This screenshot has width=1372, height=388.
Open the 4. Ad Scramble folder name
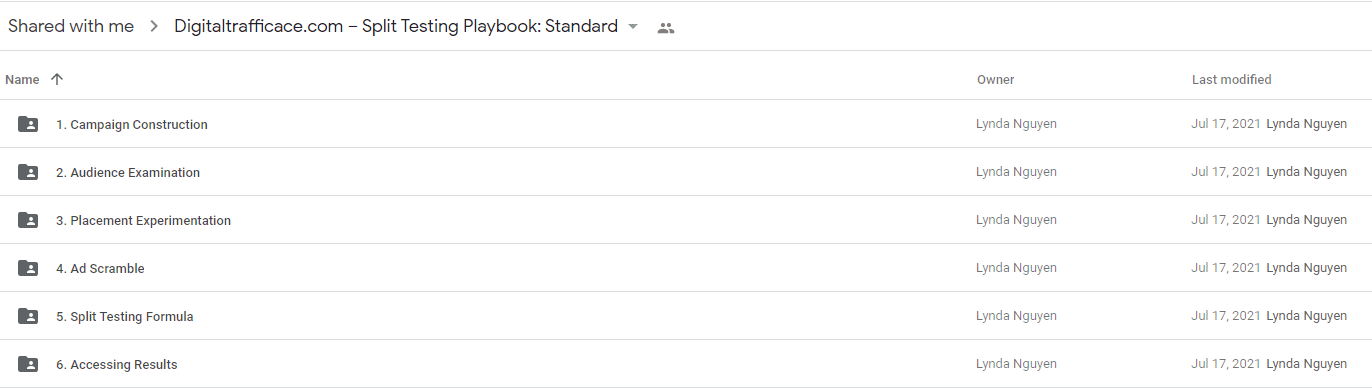pyautogui.click(x=100, y=268)
